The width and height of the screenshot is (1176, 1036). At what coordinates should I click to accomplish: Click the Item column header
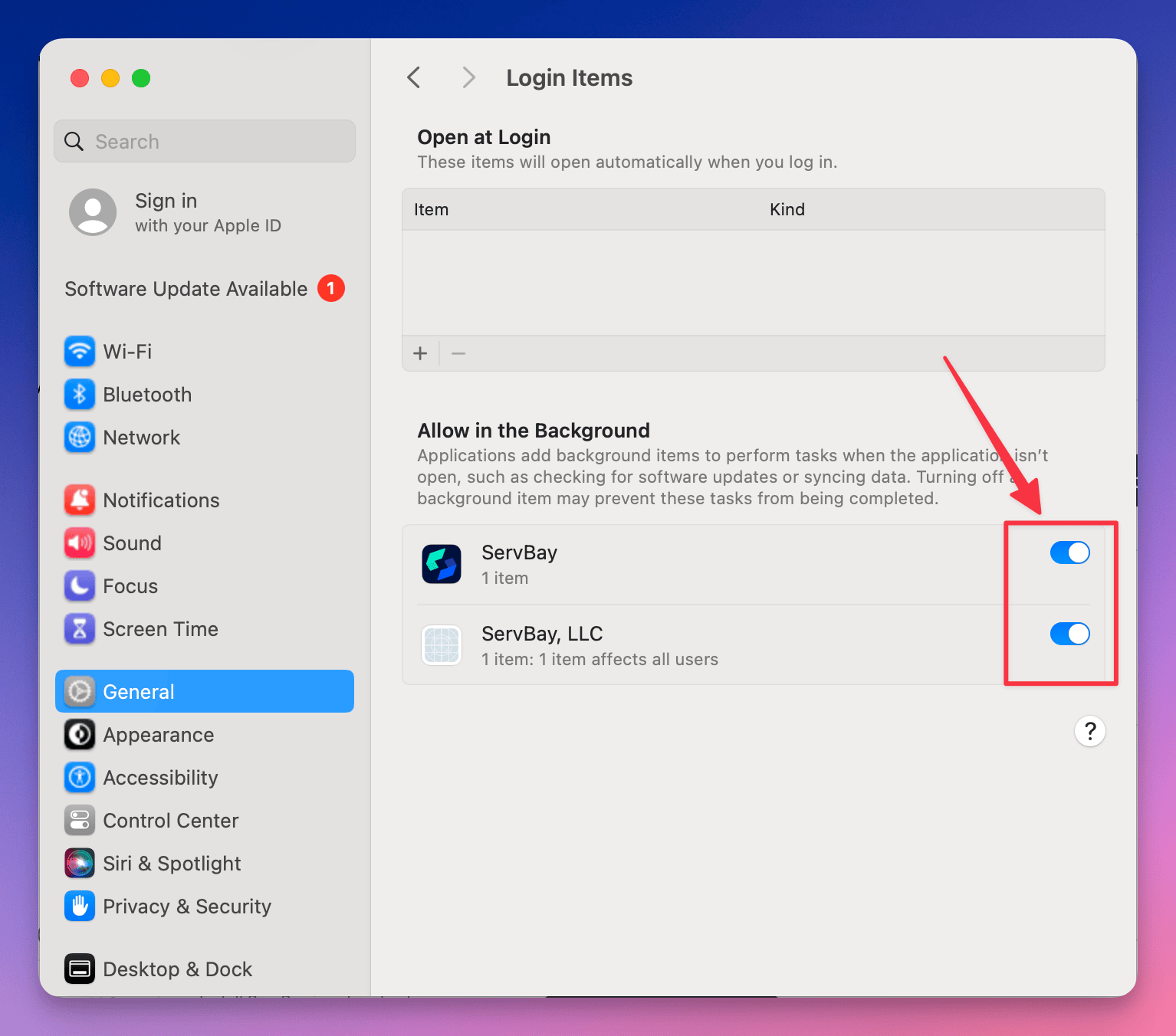[432, 209]
